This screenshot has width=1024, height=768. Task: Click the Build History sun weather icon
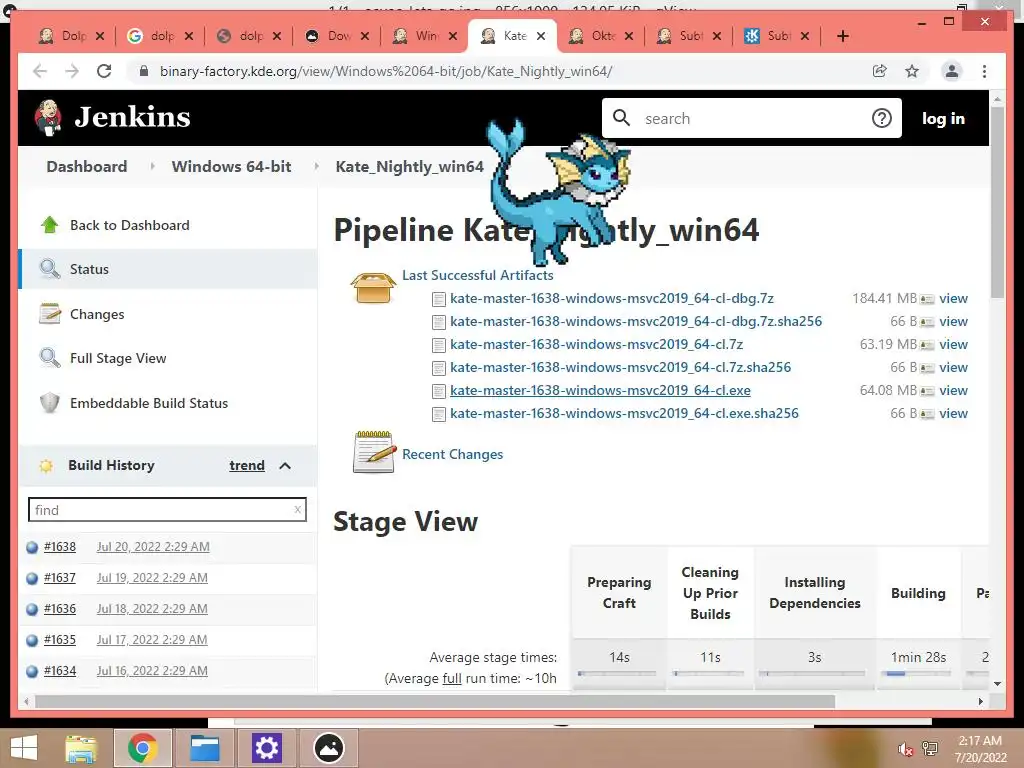click(46, 466)
